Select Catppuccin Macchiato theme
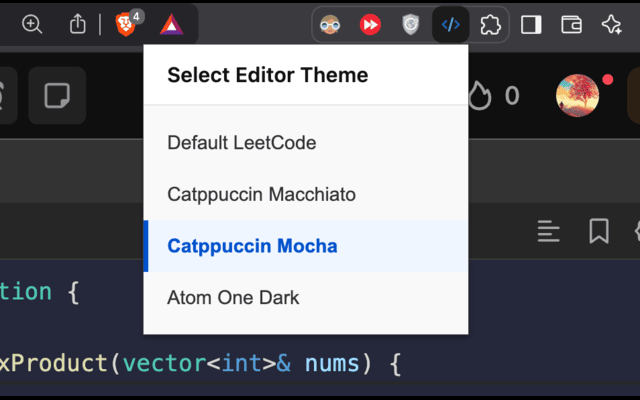Screen dimensions: 640x400 click(306, 194)
